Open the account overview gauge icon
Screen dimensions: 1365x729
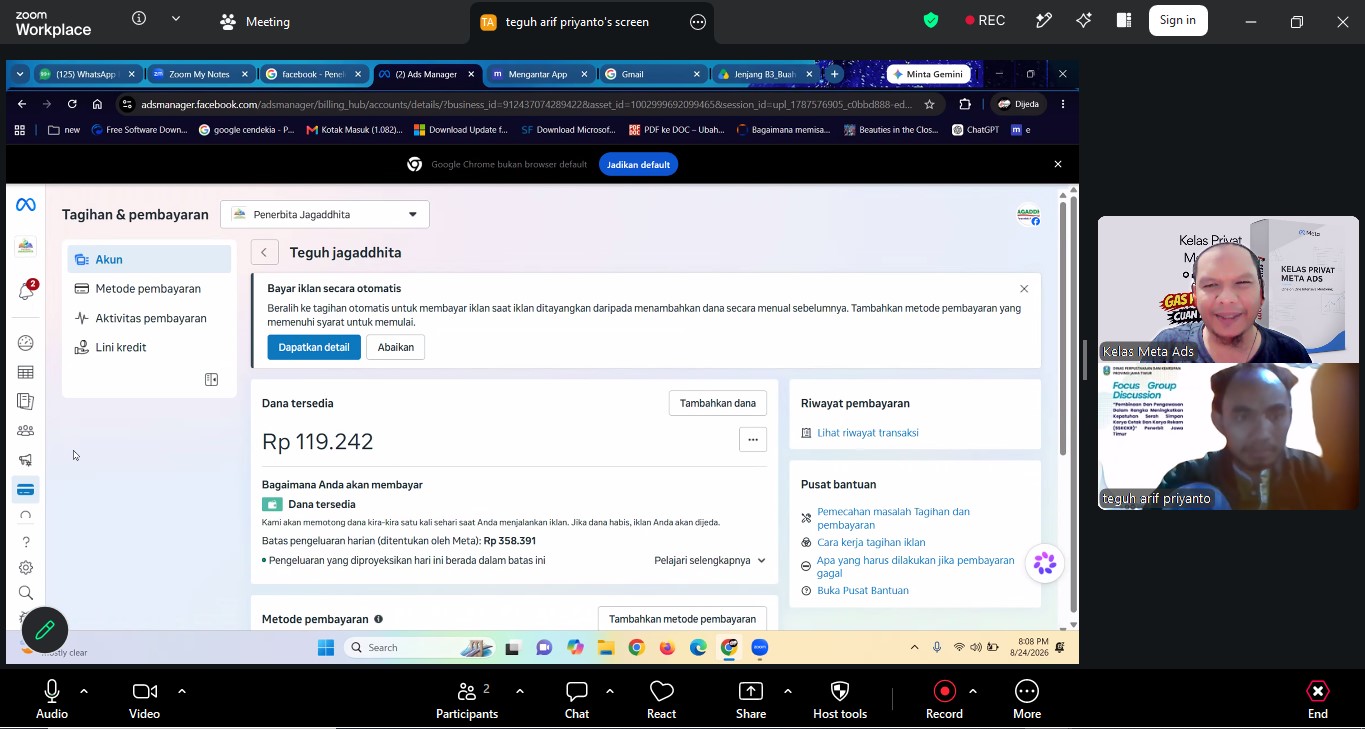(26, 343)
